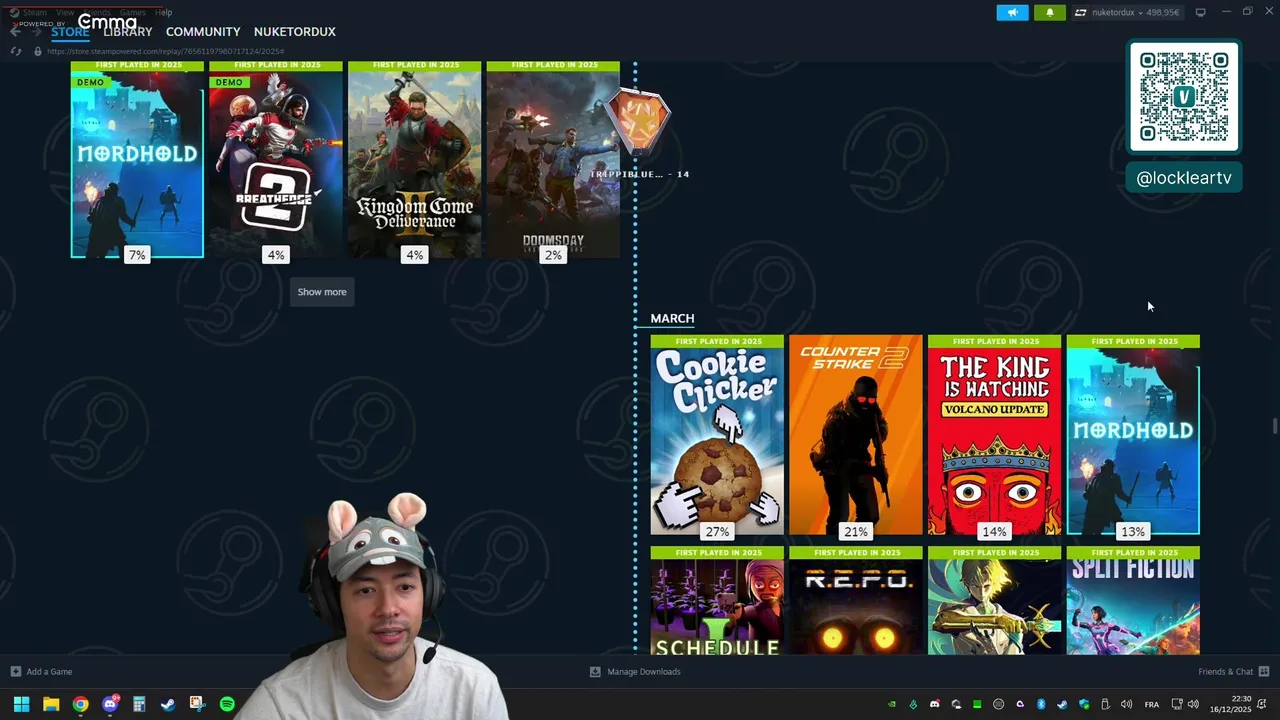Image resolution: width=1280 pixels, height=720 pixels.
Task: Open the R.E.P.O. game tile
Action: pyautogui.click(x=856, y=602)
